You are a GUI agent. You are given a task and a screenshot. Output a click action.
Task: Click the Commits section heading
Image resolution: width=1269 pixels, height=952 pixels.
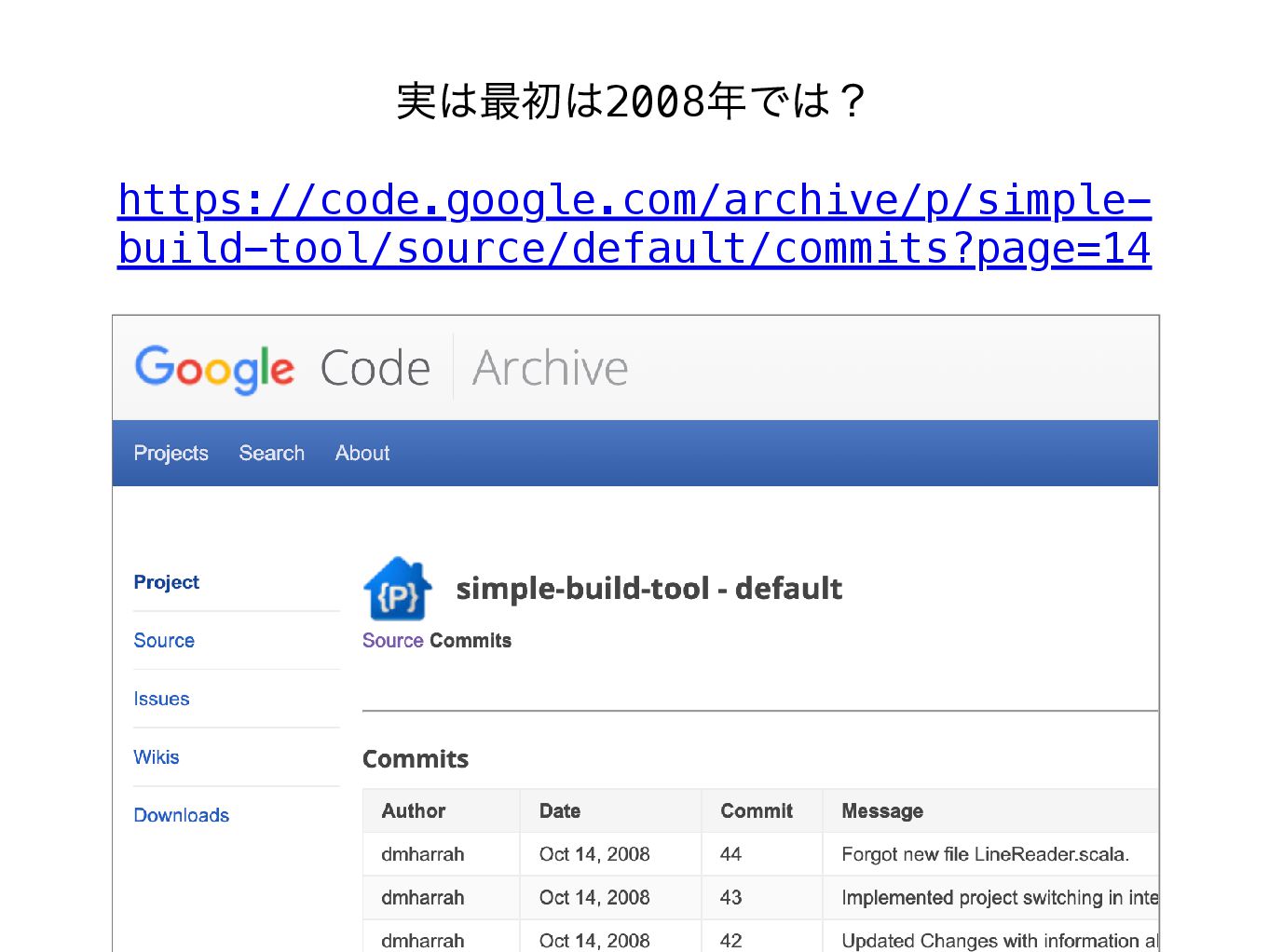click(416, 759)
